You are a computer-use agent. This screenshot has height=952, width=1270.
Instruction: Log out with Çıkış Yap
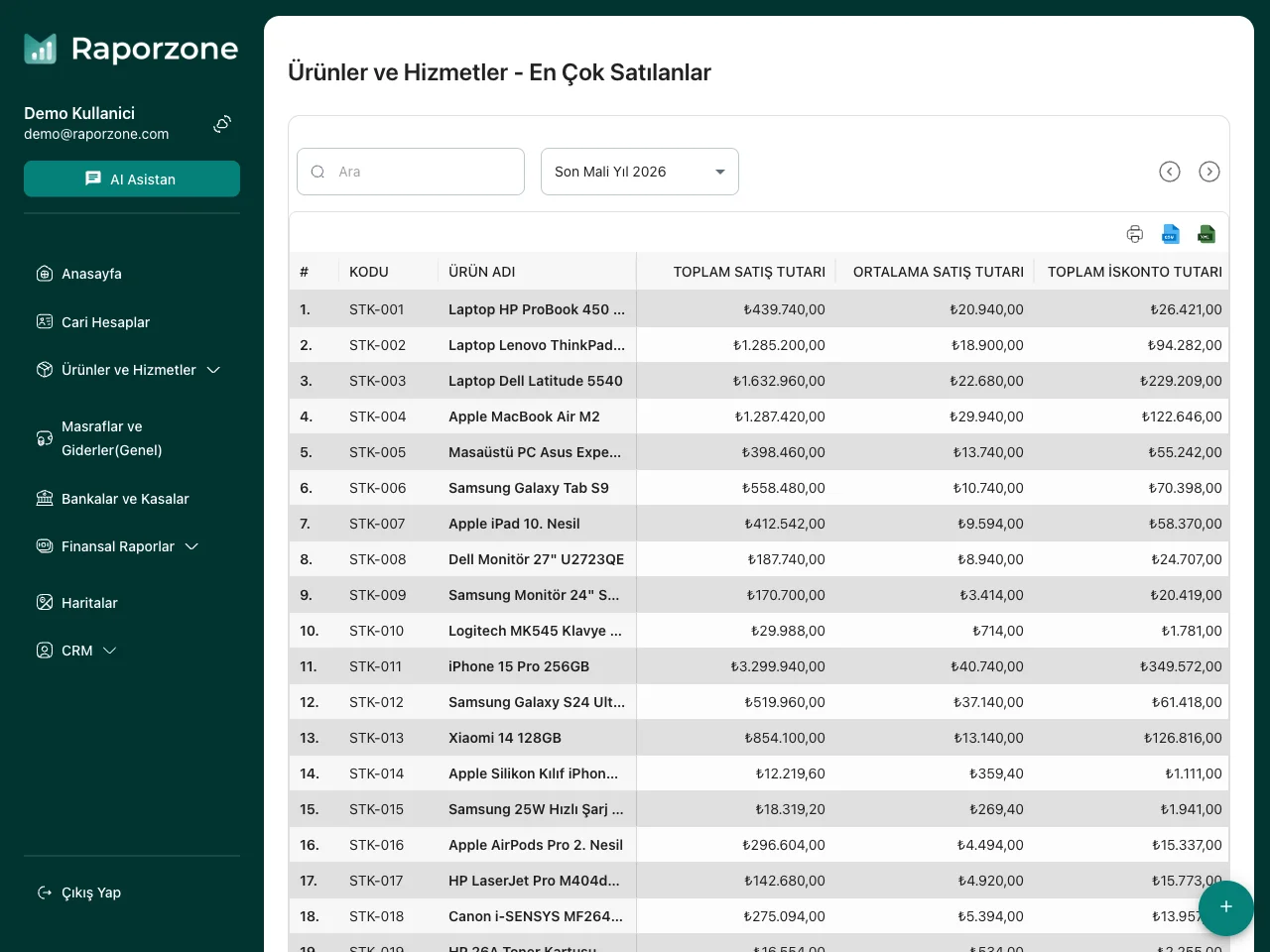[90, 892]
